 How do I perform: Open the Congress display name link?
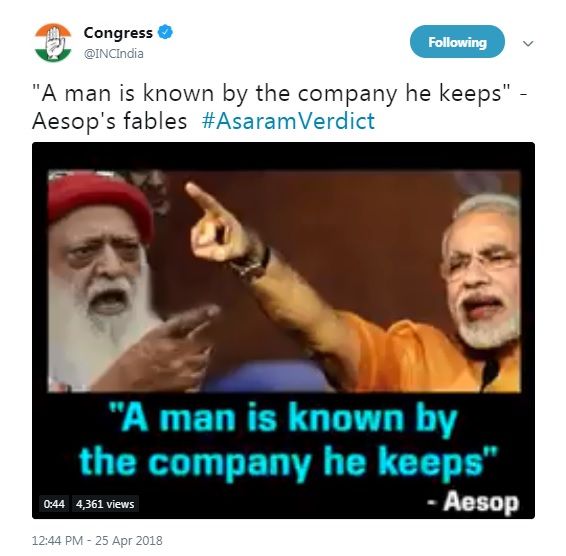pos(118,33)
